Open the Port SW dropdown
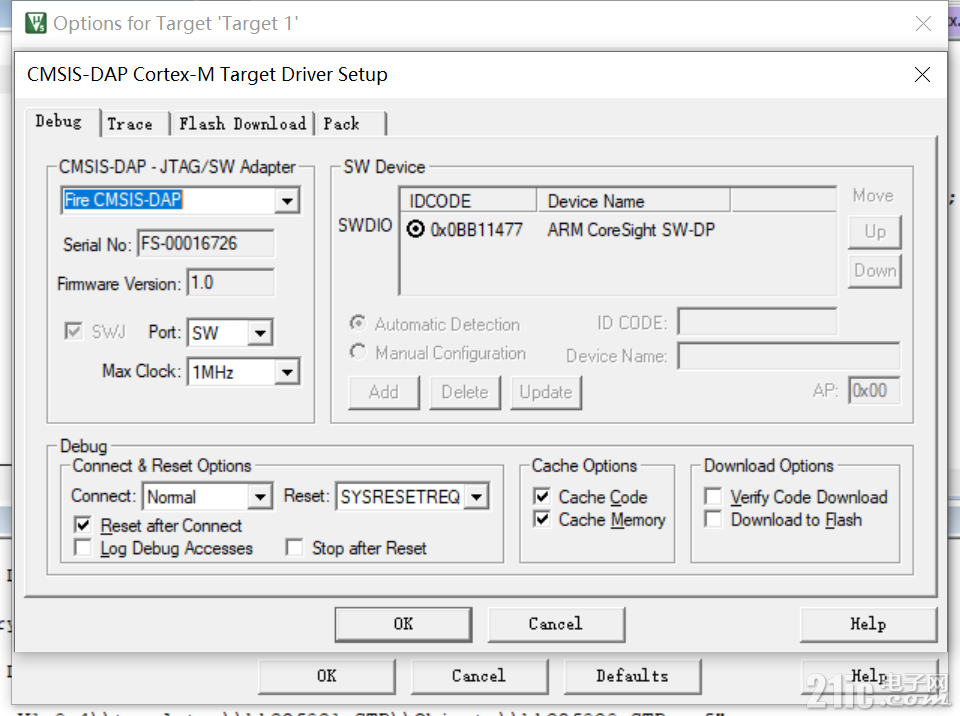 260,333
